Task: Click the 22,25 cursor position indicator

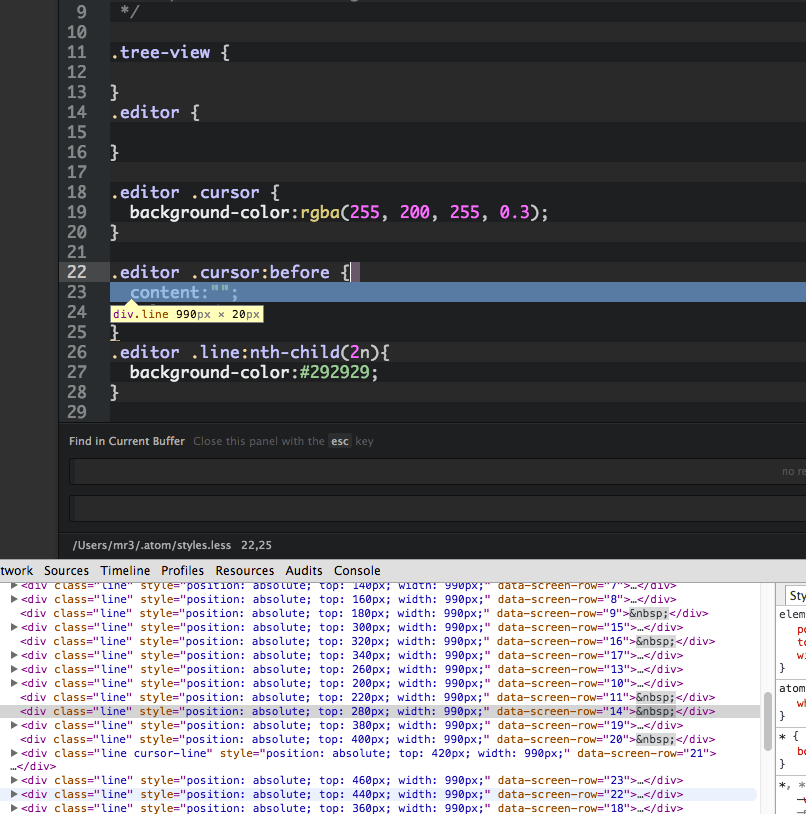Action: pyautogui.click(x=256, y=546)
